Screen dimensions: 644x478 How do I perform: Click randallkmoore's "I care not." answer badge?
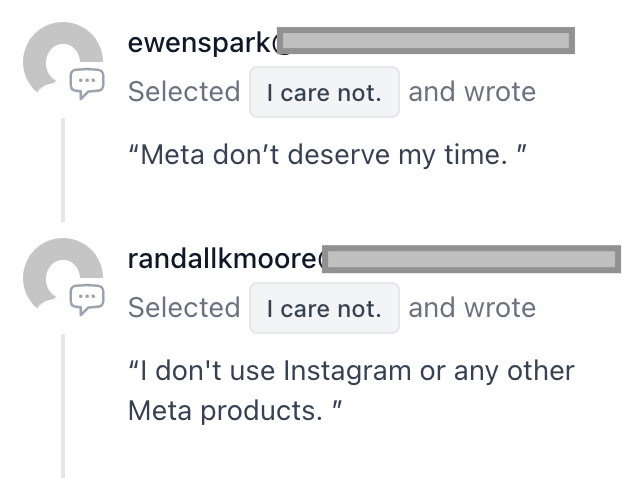(x=324, y=308)
